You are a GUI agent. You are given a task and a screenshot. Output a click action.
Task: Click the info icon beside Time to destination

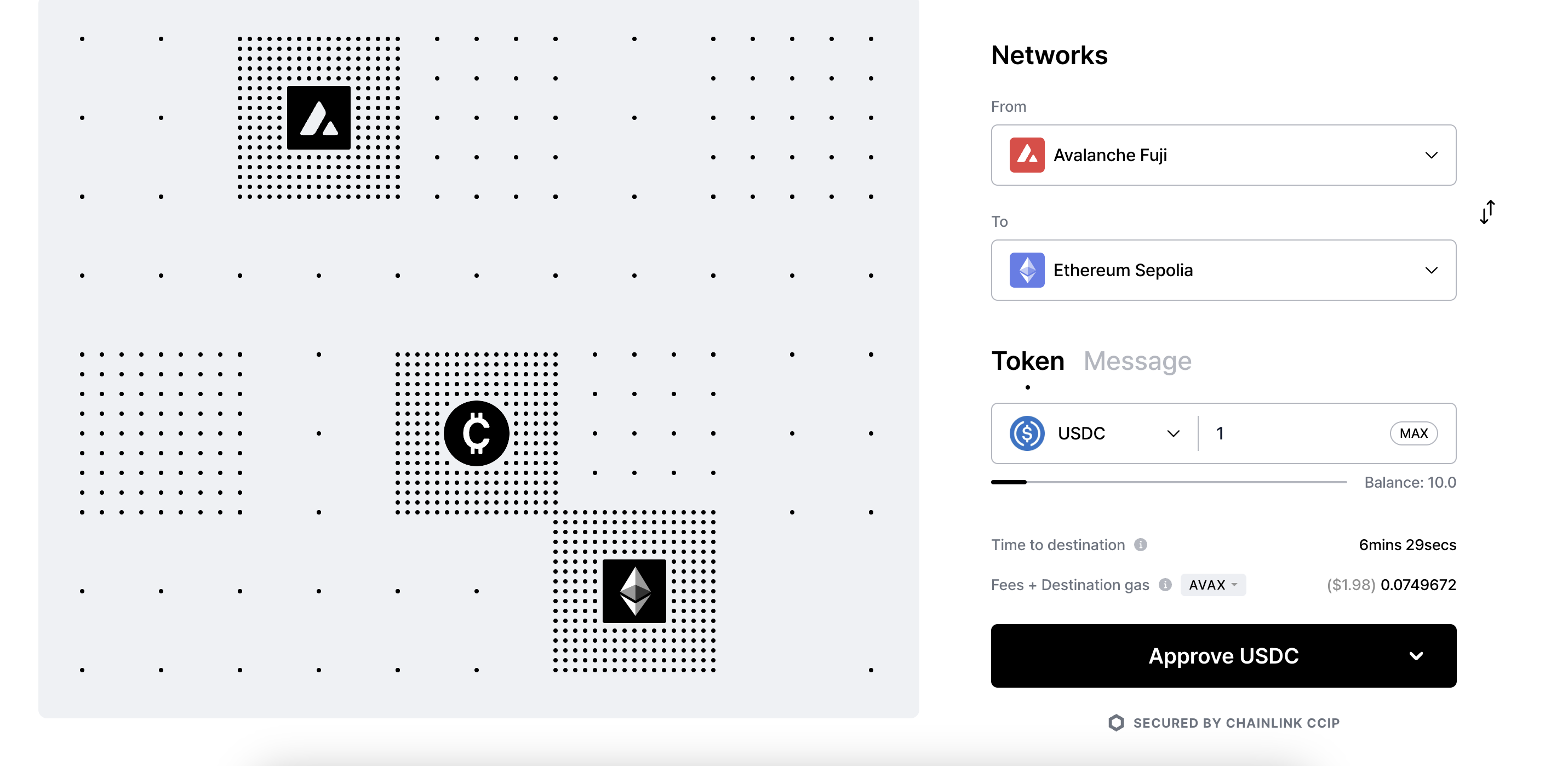pyautogui.click(x=1140, y=544)
